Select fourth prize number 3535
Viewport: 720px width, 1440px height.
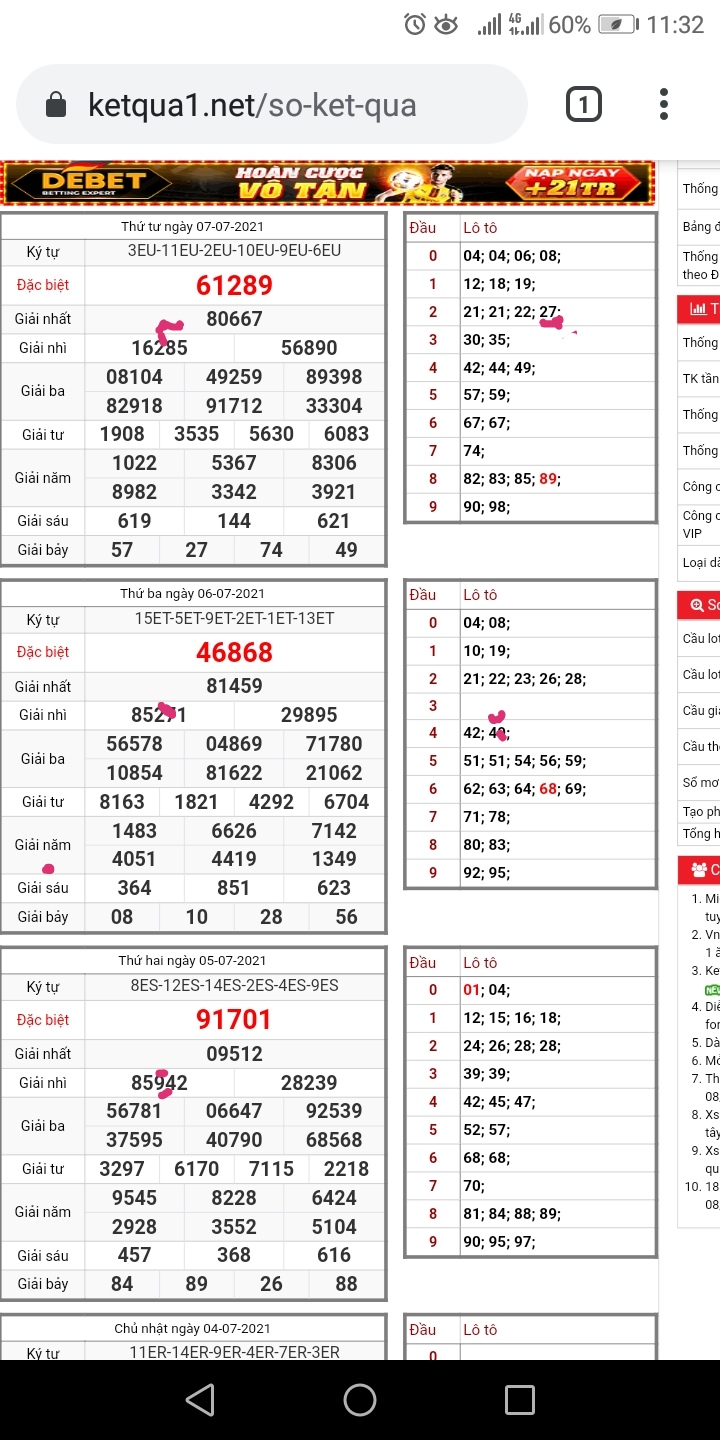(196, 434)
